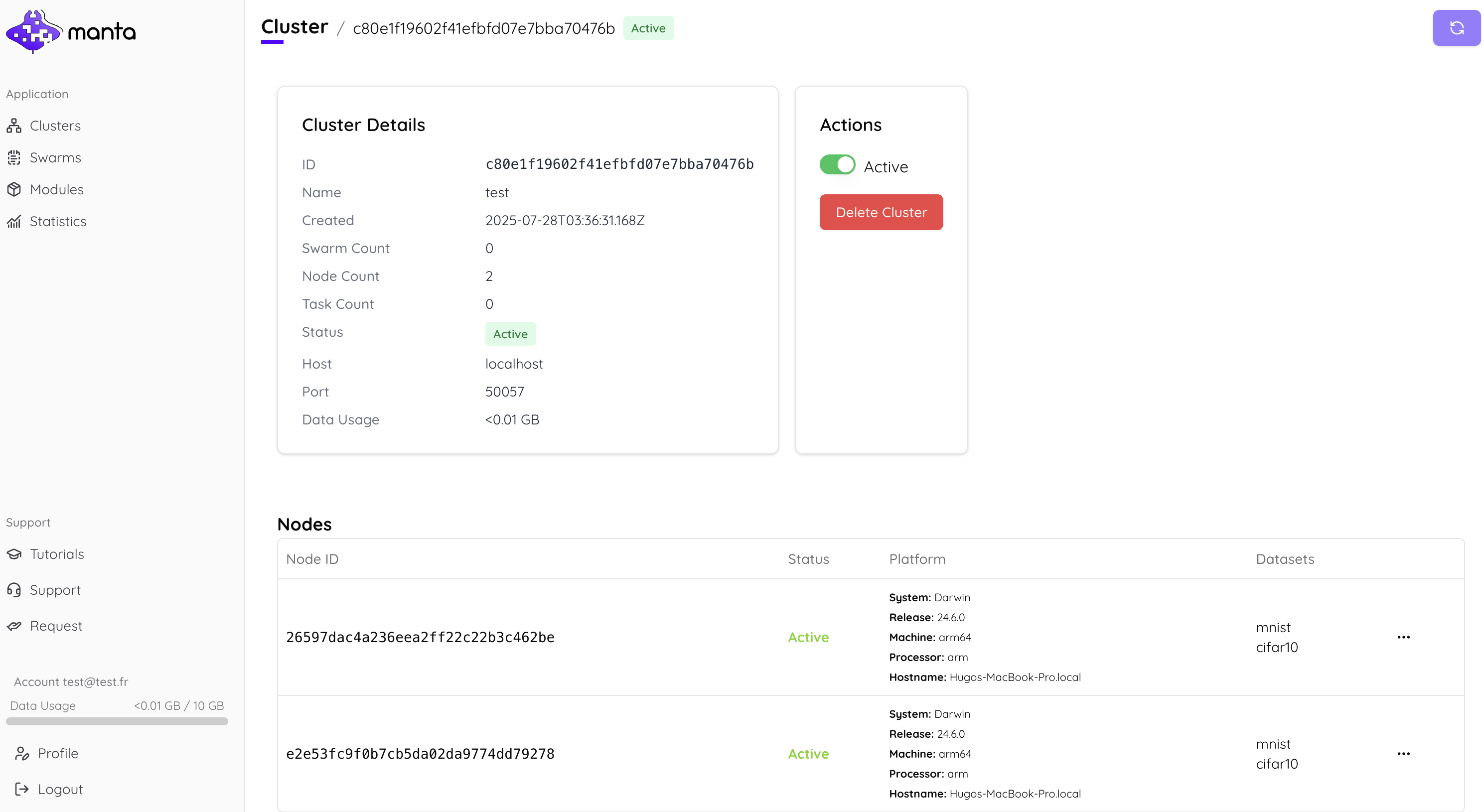Click node ID e2e53fc9f0b7cb5da02da9774dd79278
This screenshot has height=812, width=1484.
[420, 754]
